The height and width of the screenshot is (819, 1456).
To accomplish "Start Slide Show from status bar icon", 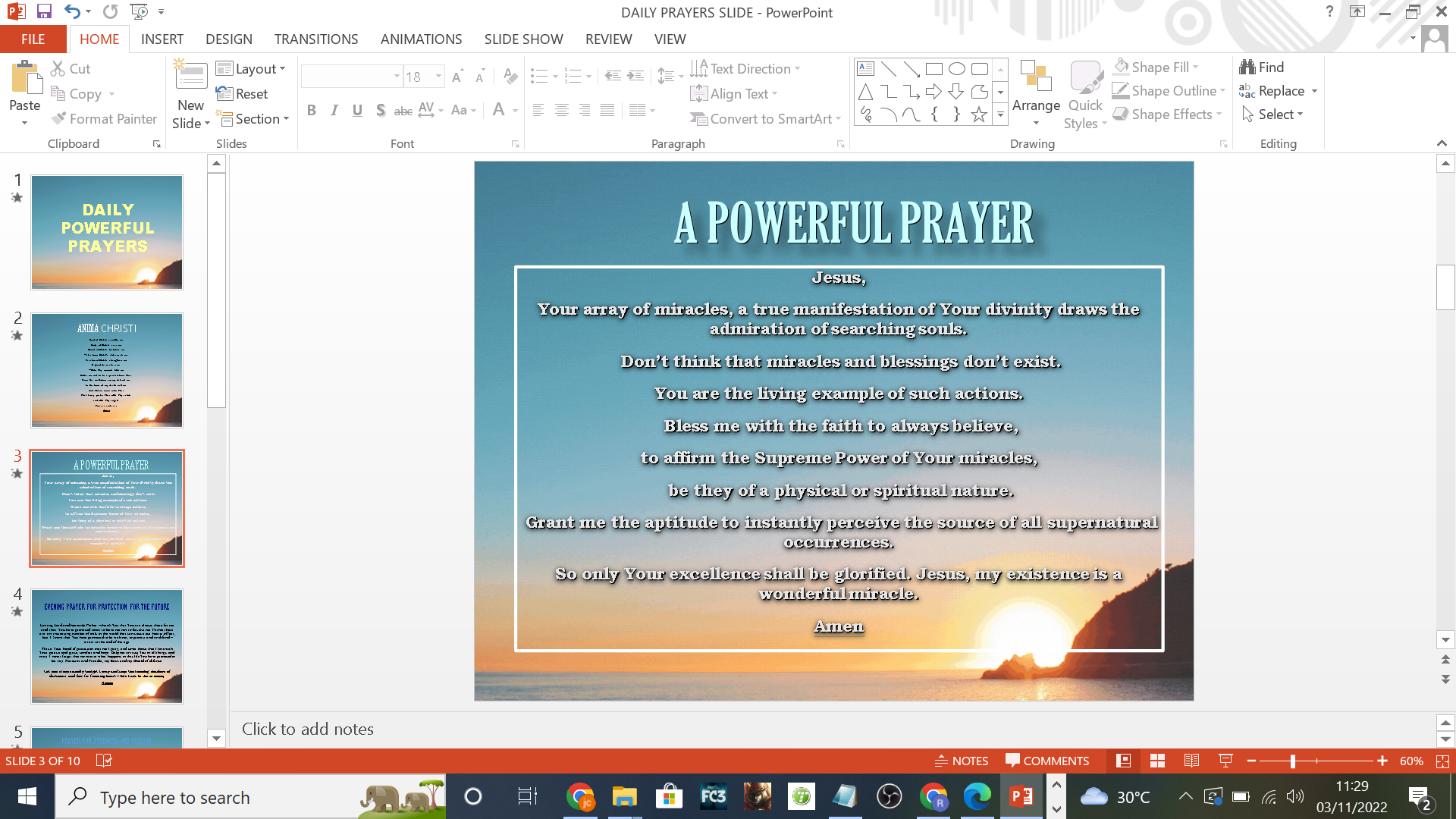I will coord(1225,761).
